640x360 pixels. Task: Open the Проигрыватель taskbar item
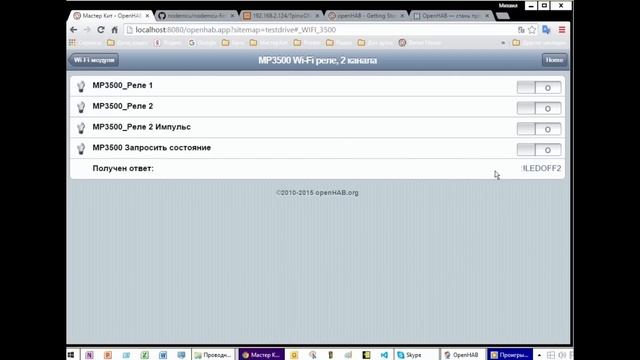(510, 355)
